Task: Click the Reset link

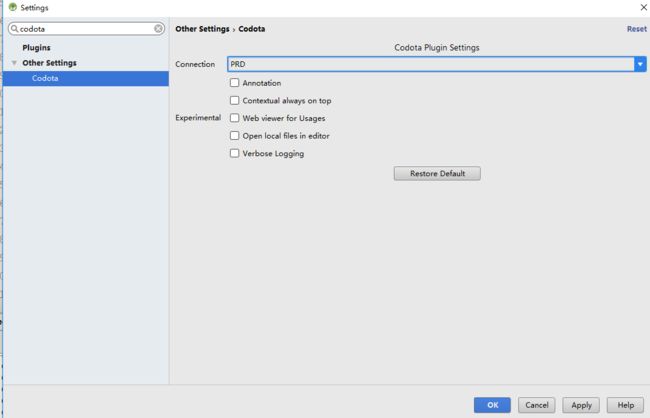Action: [637, 29]
